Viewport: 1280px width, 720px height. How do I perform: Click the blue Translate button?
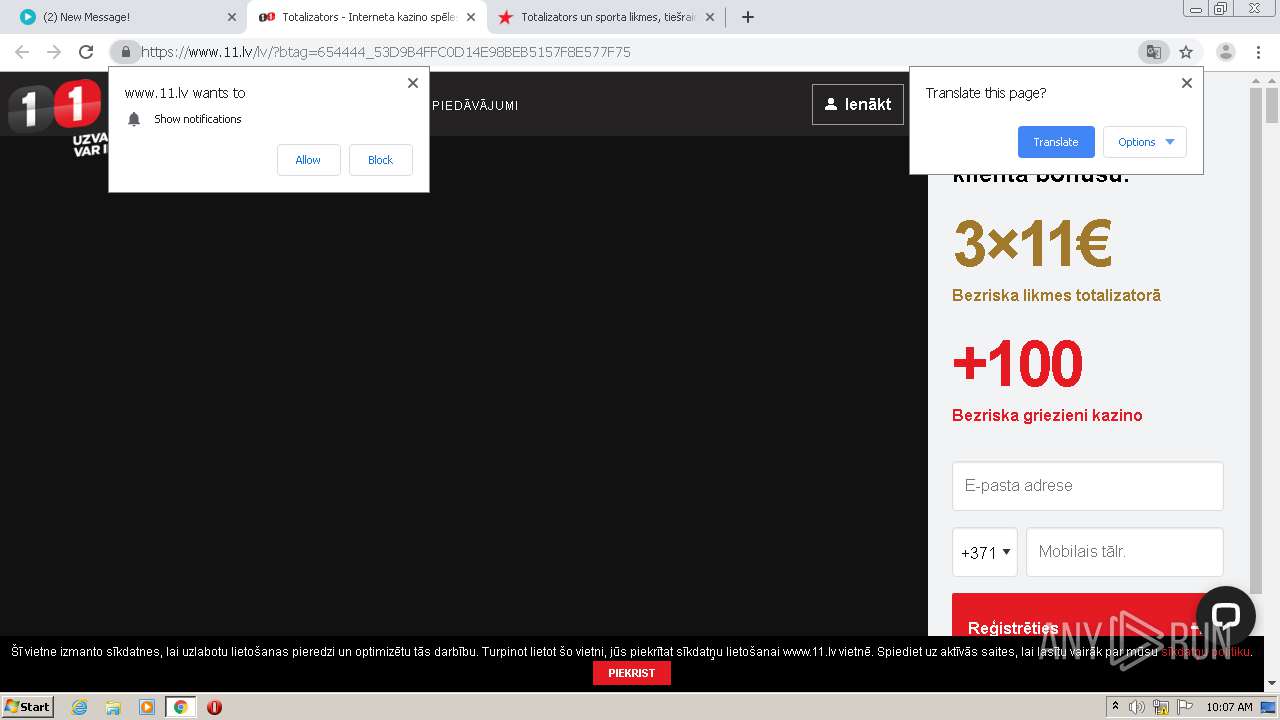click(x=1056, y=142)
